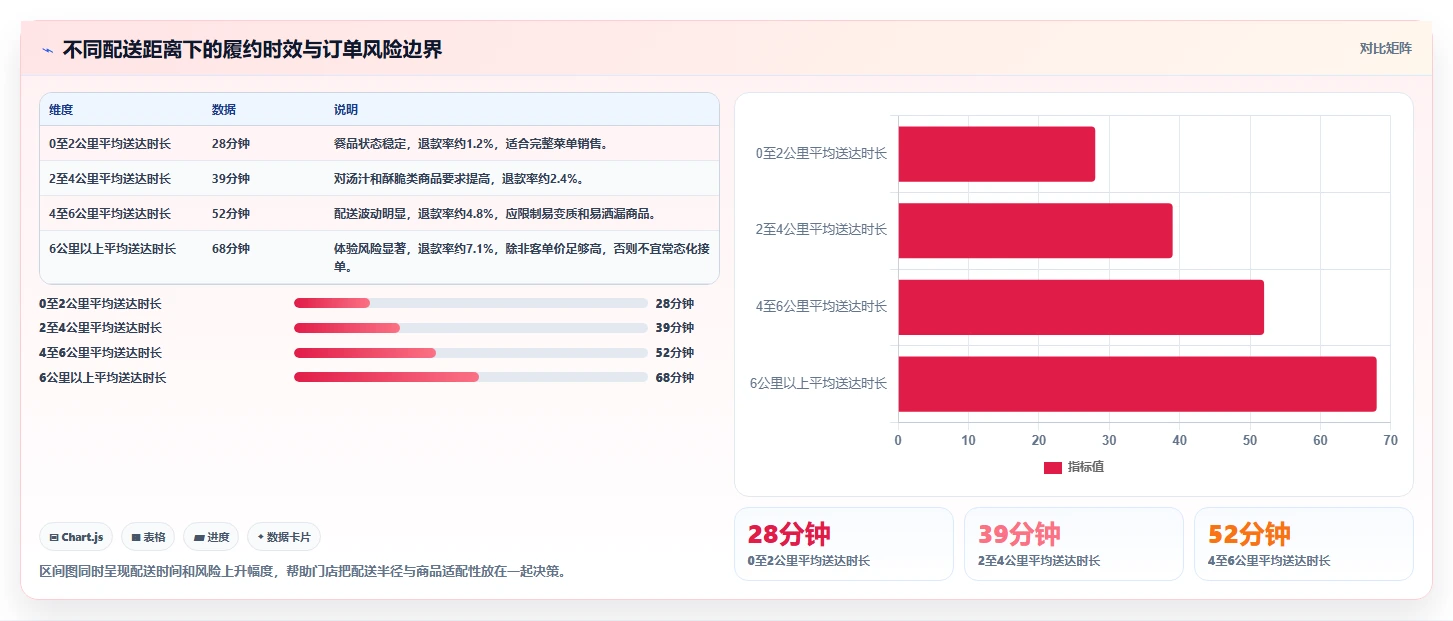Screen dimensions: 1453x621
Task: Select table cell 6公里以上平均送达时长
Action: 113,249
